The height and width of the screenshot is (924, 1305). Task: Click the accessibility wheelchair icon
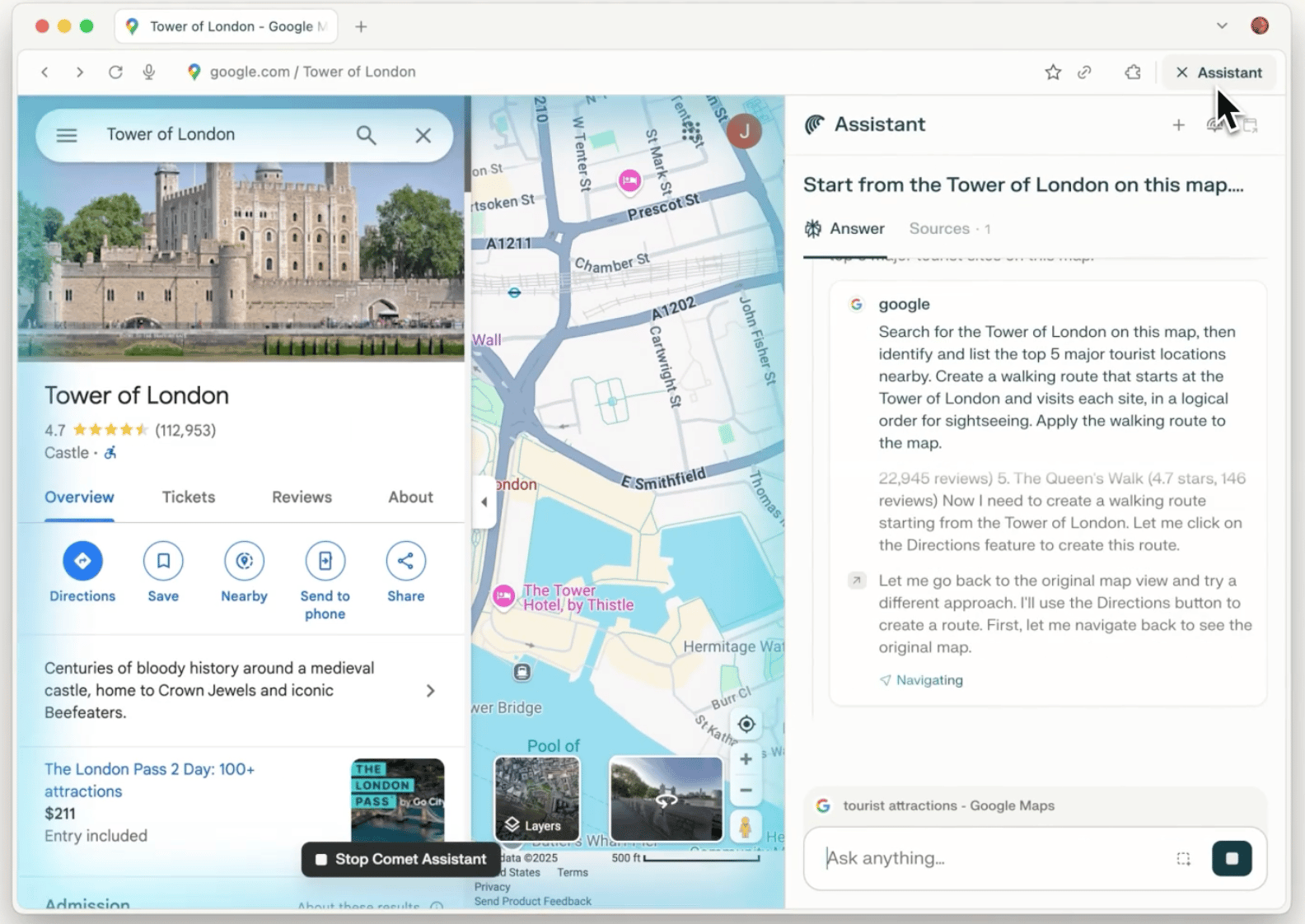click(110, 453)
